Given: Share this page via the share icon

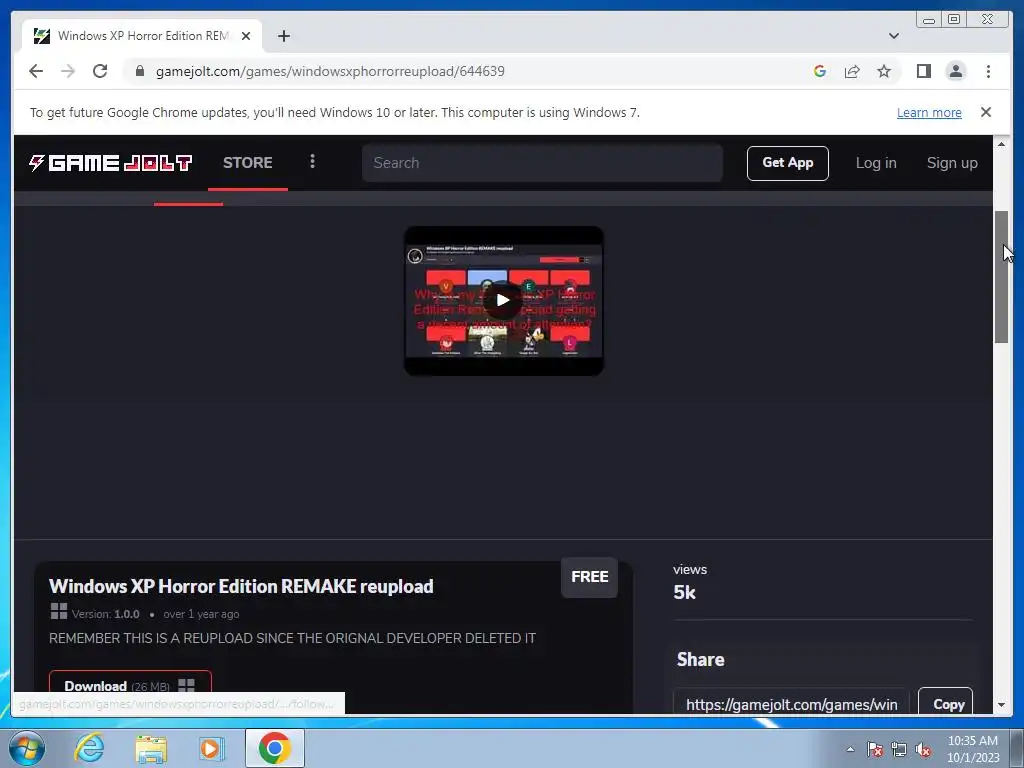Looking at the screenshot, I should click(x=852, y=71).
